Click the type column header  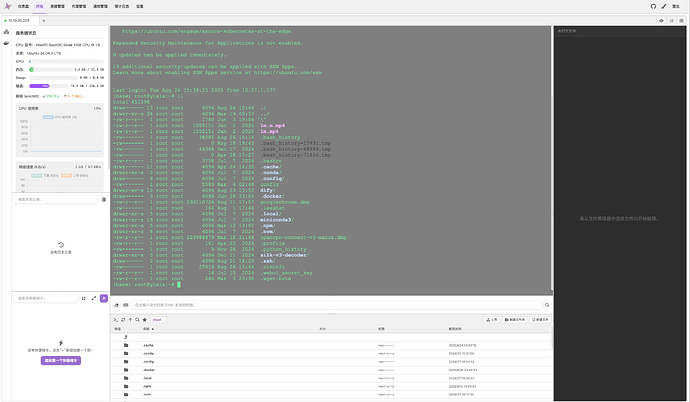pyautogui.click(x=117, y=329)
